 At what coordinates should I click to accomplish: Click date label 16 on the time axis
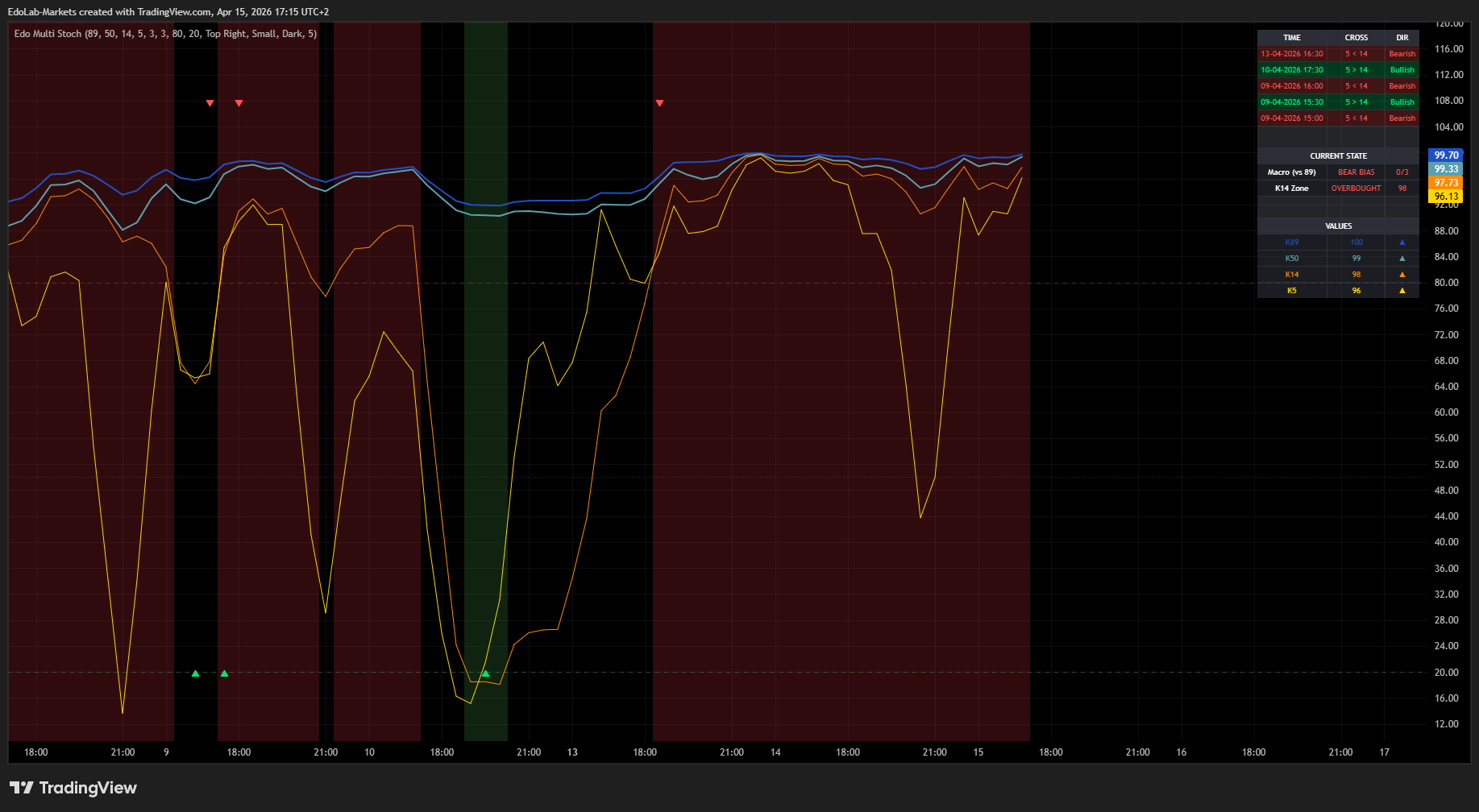(1182, 752)
